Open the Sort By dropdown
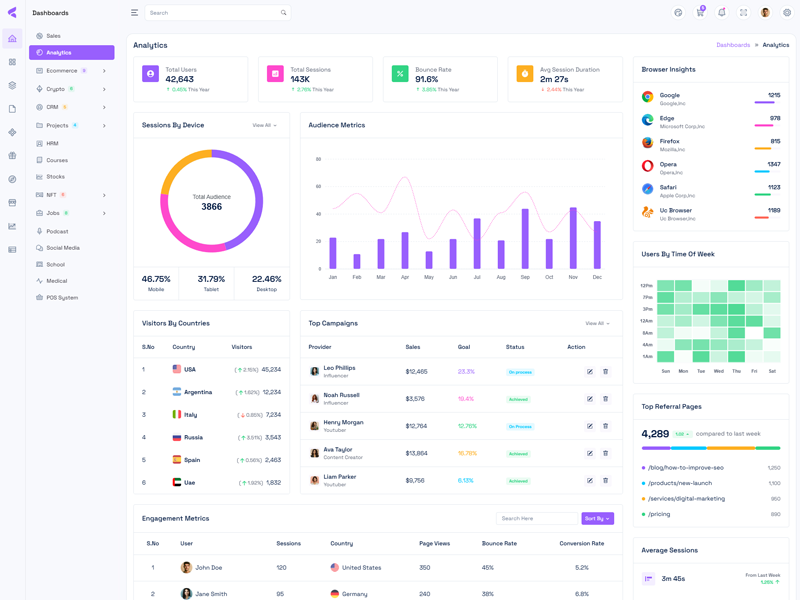The width and height of the screenshot is (800, 600). (x=597, y=519)
